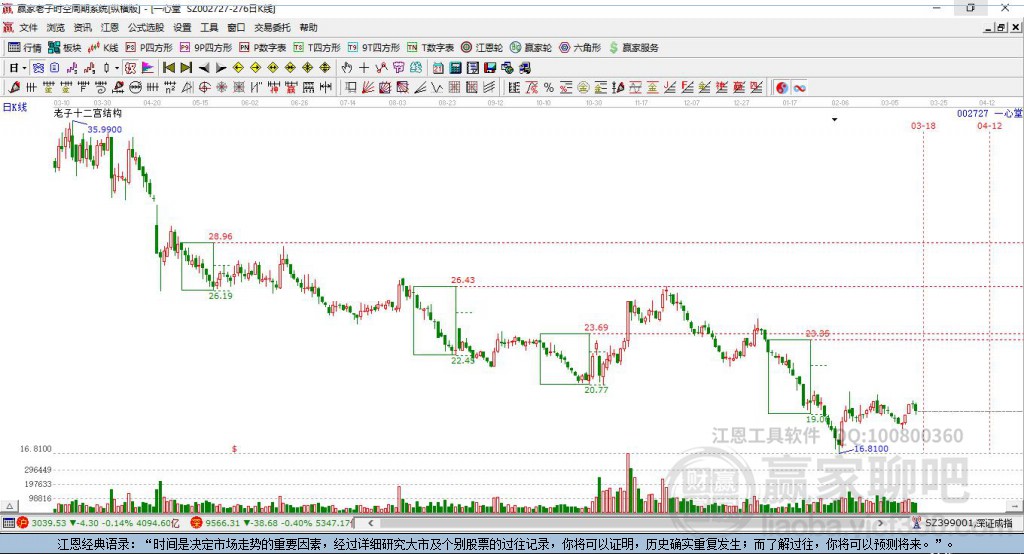The height and width of the screenshot is (554, 1024).
Task: Step chart left with black left-arrow icon
Action: [x=204, y=67]
